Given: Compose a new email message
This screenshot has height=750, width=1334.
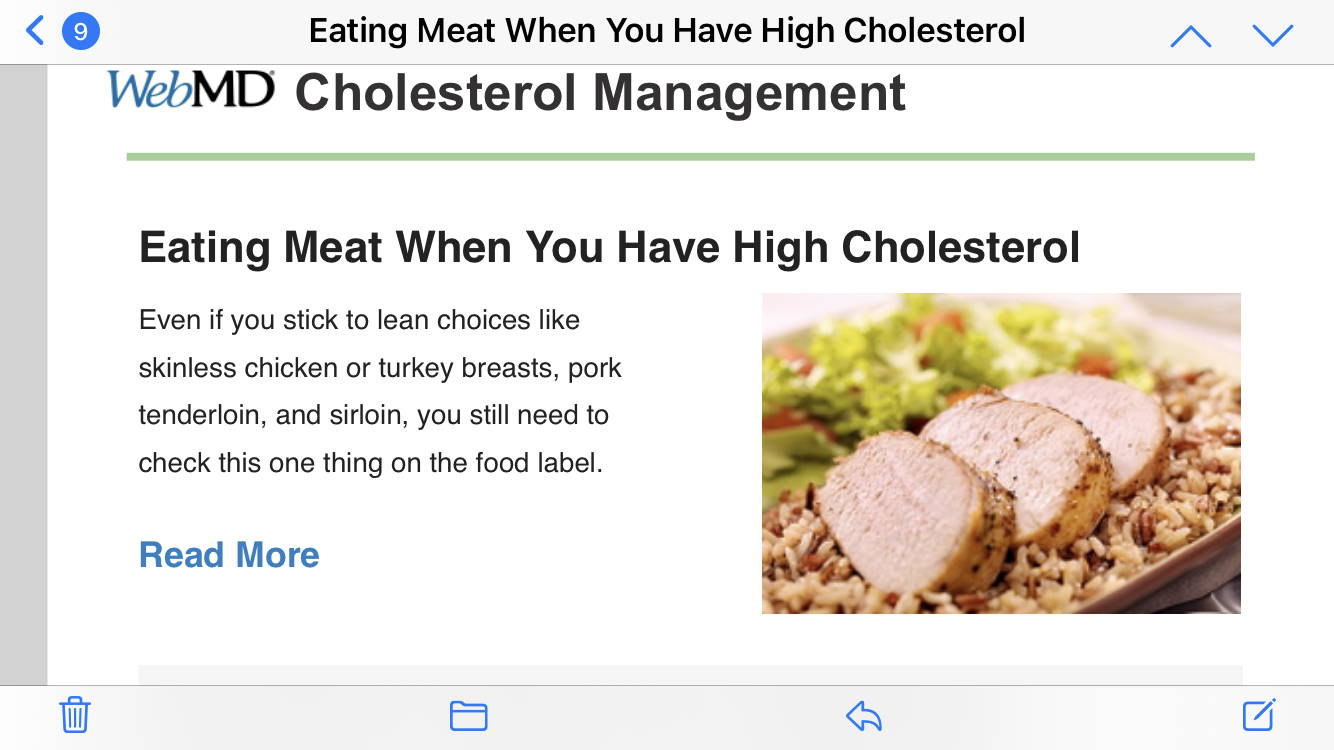Looking at the screenshot, I should (x=1258, y=716).
